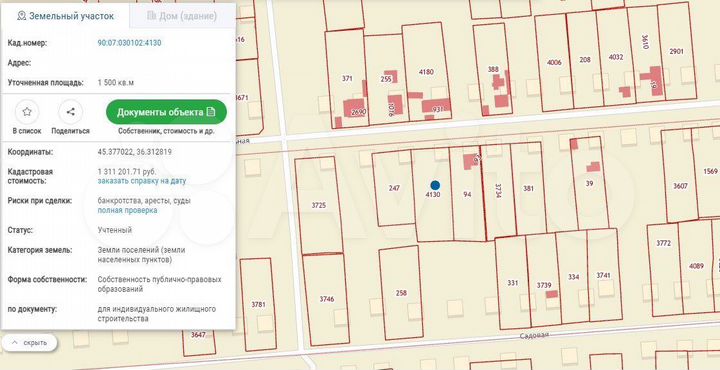Click parcel label 258
The image size is (720, 370).
(401, 293)
